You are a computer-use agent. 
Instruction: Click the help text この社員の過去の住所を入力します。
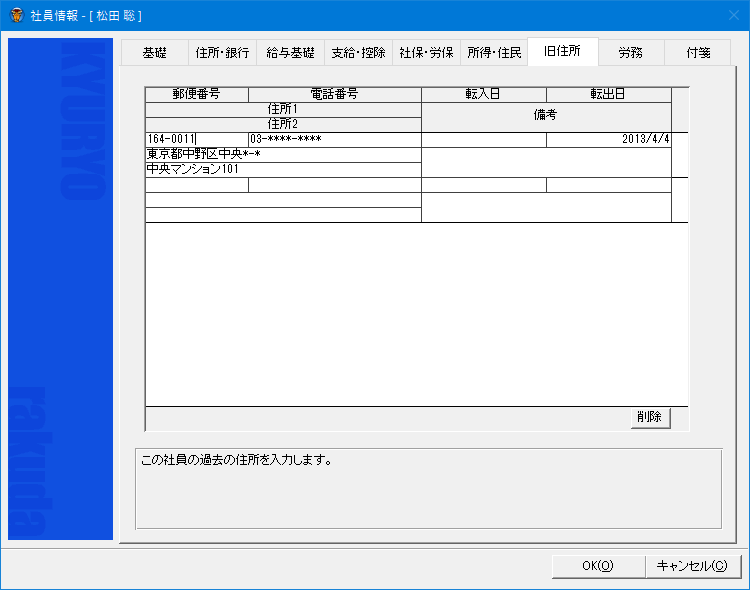tap(236, 460)
